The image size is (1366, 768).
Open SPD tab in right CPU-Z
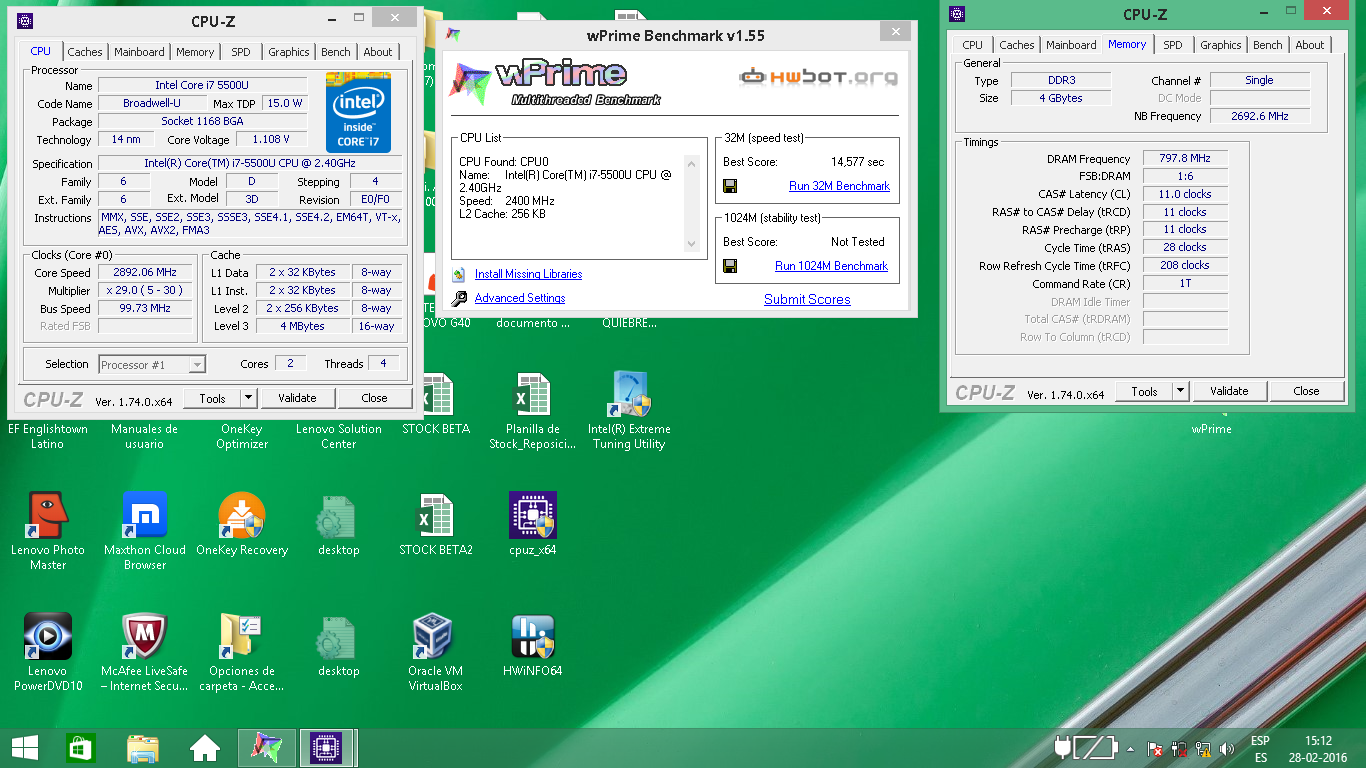(1173, 45)
